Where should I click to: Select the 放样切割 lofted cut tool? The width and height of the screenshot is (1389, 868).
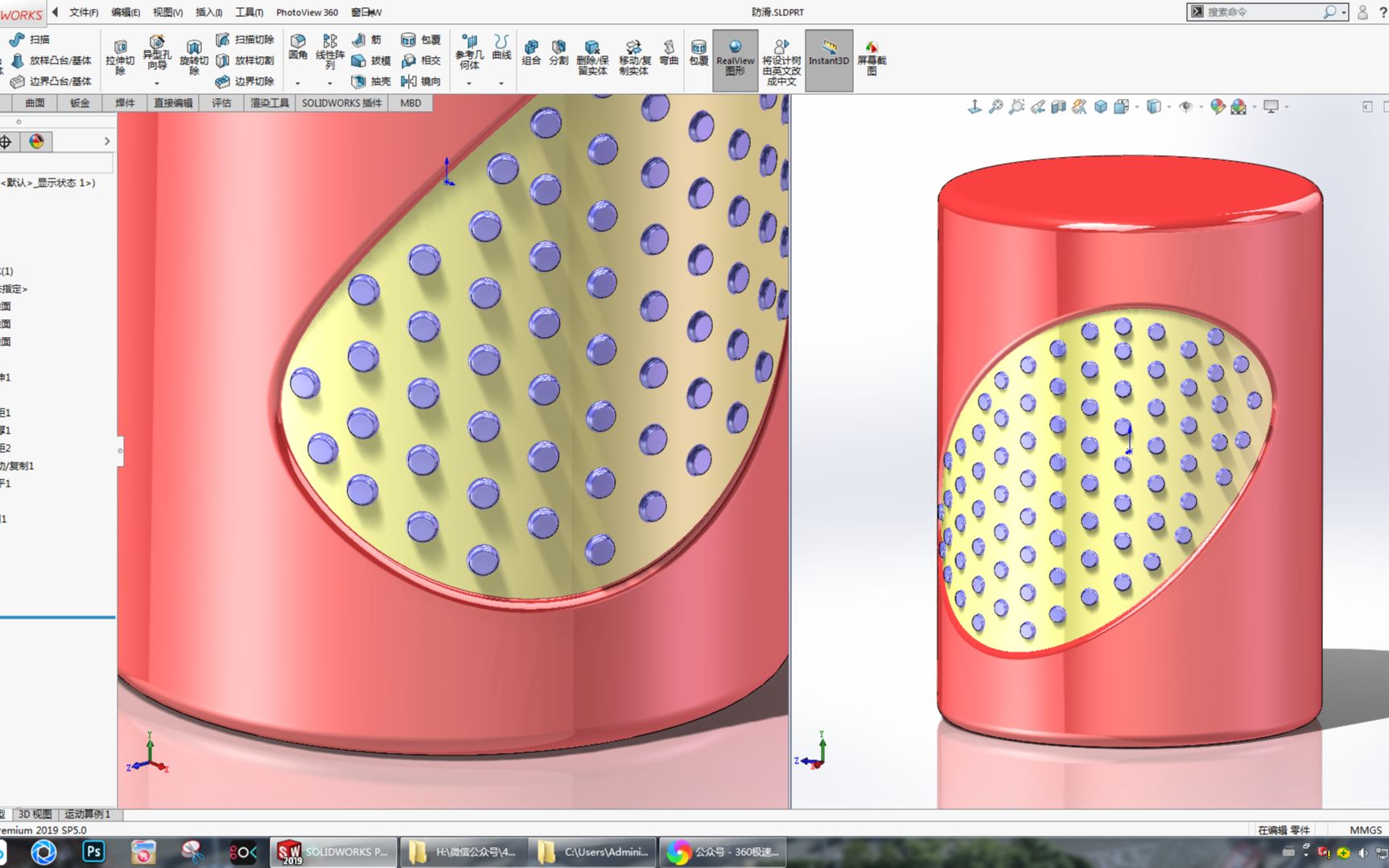coord(245,60)
